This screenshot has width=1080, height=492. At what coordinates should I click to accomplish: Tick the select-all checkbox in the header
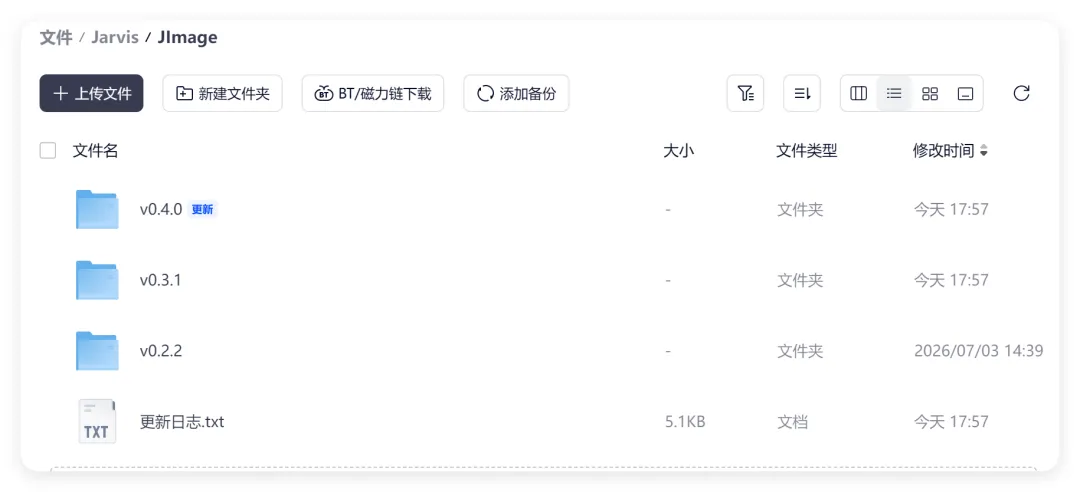48,150
